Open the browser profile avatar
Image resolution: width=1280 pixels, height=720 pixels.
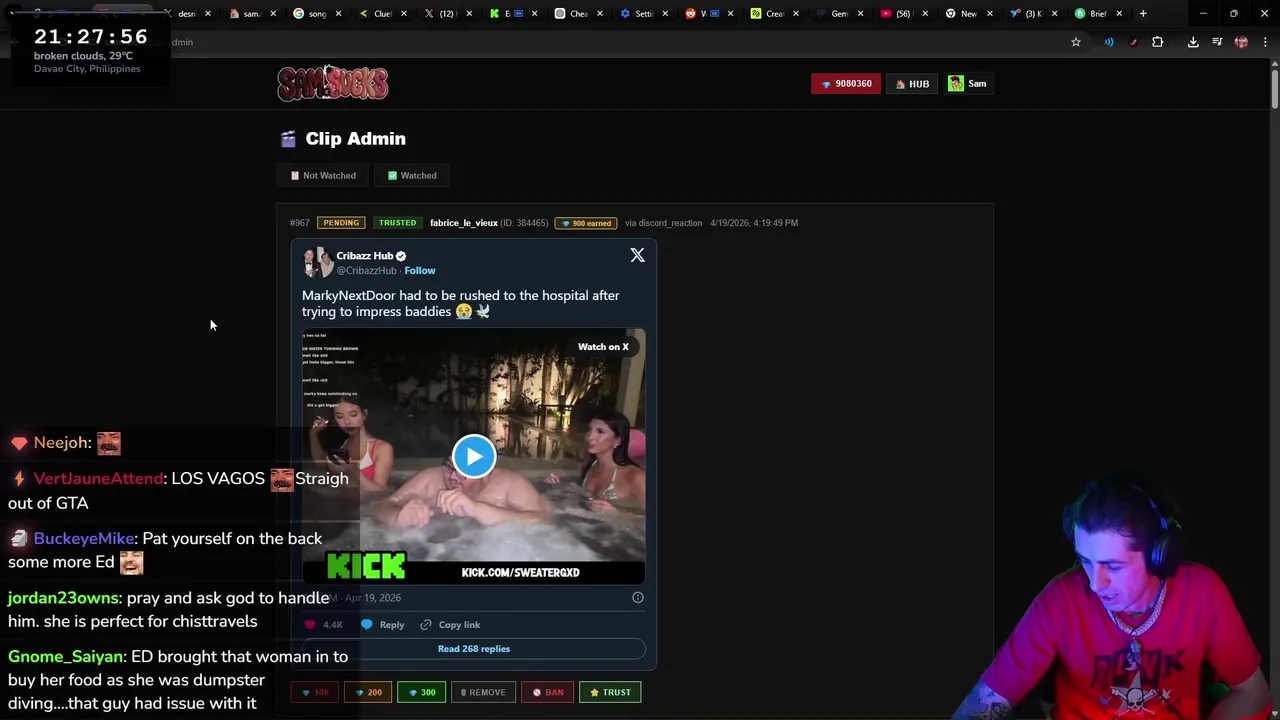[x=1241, y=42]
